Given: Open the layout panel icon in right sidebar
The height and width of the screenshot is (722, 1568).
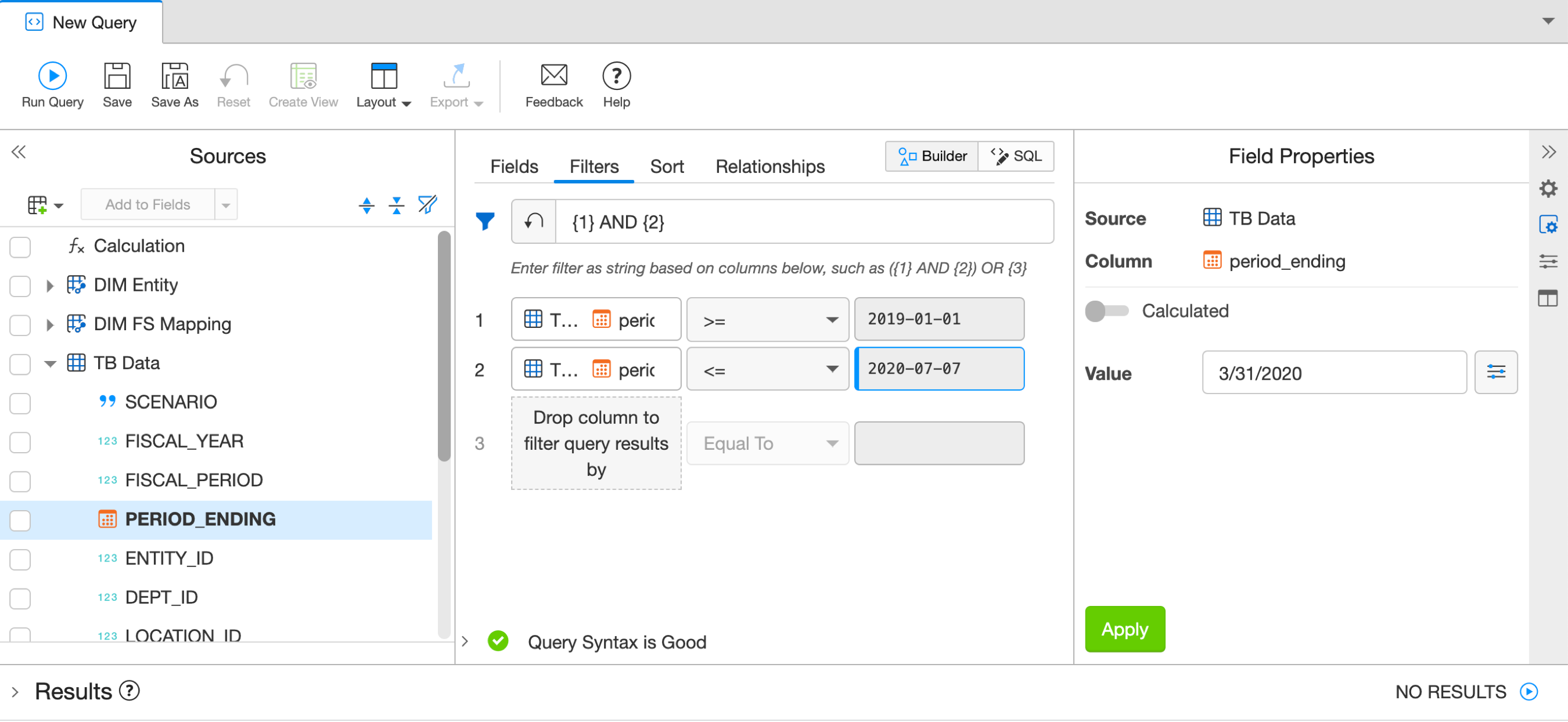Looking at the screenshot, I should pyautogui.click(x=1548, y=299).
